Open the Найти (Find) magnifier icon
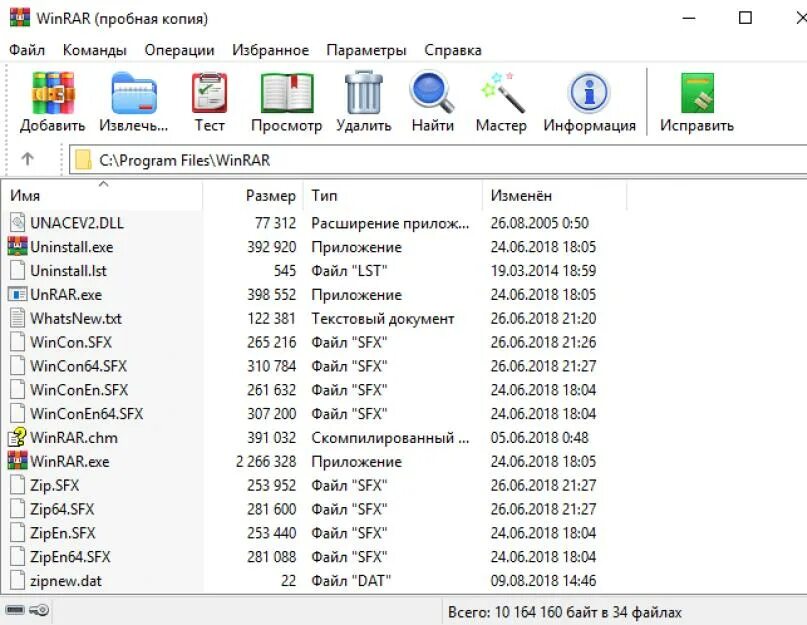Viewport: 807px width, 625px height. point(432,92)
